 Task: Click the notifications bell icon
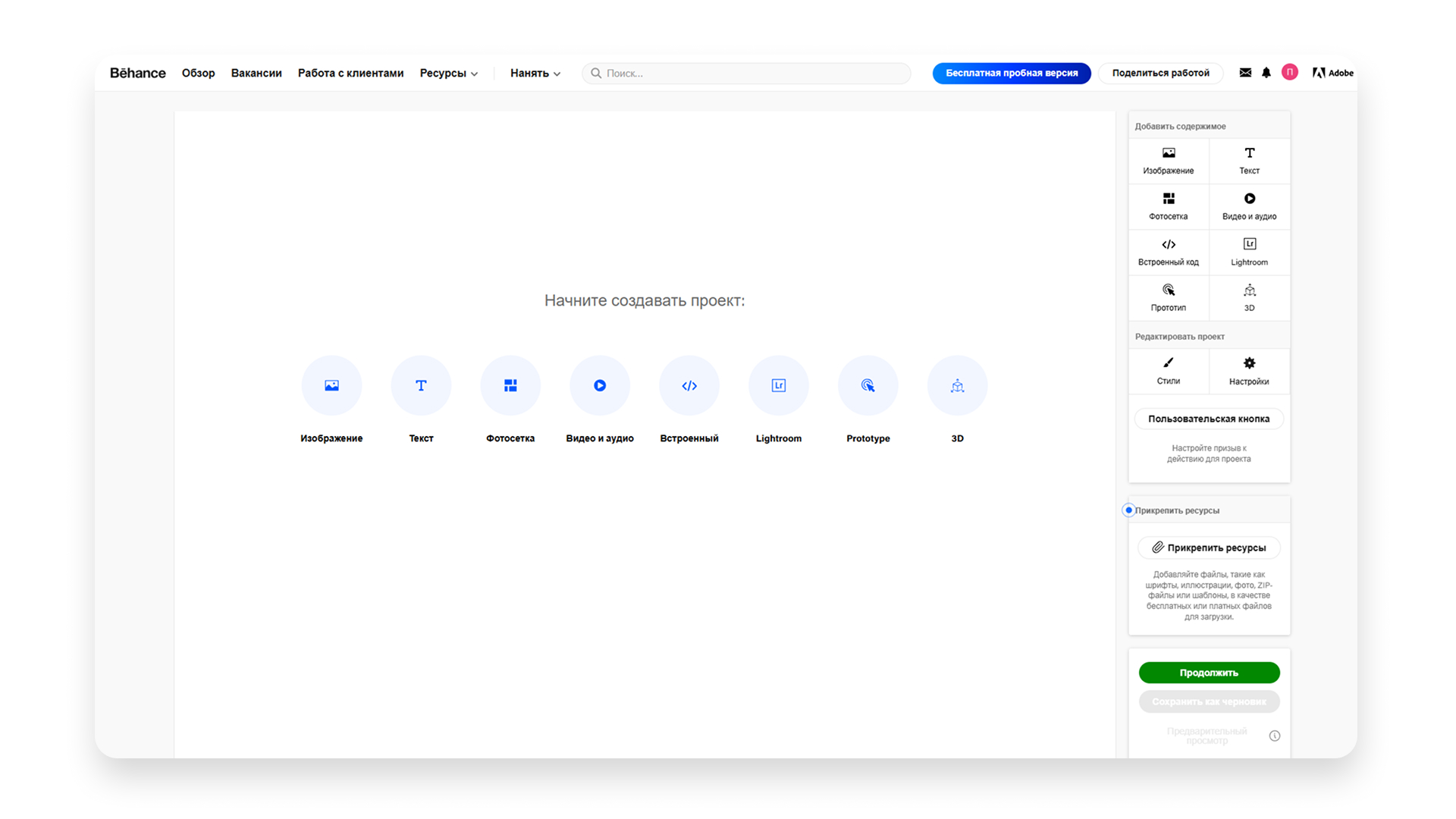[1266, 73]
